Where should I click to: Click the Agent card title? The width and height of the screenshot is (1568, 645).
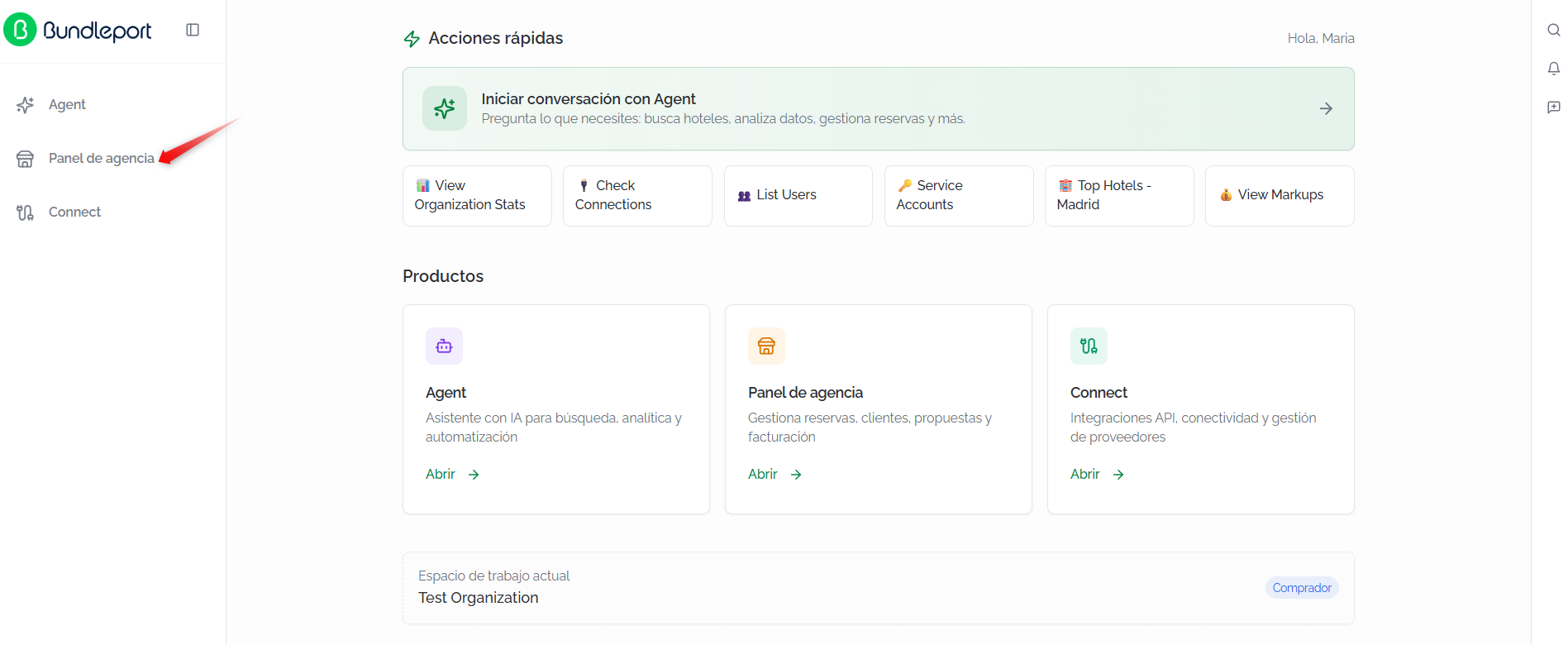pos(446,393)
